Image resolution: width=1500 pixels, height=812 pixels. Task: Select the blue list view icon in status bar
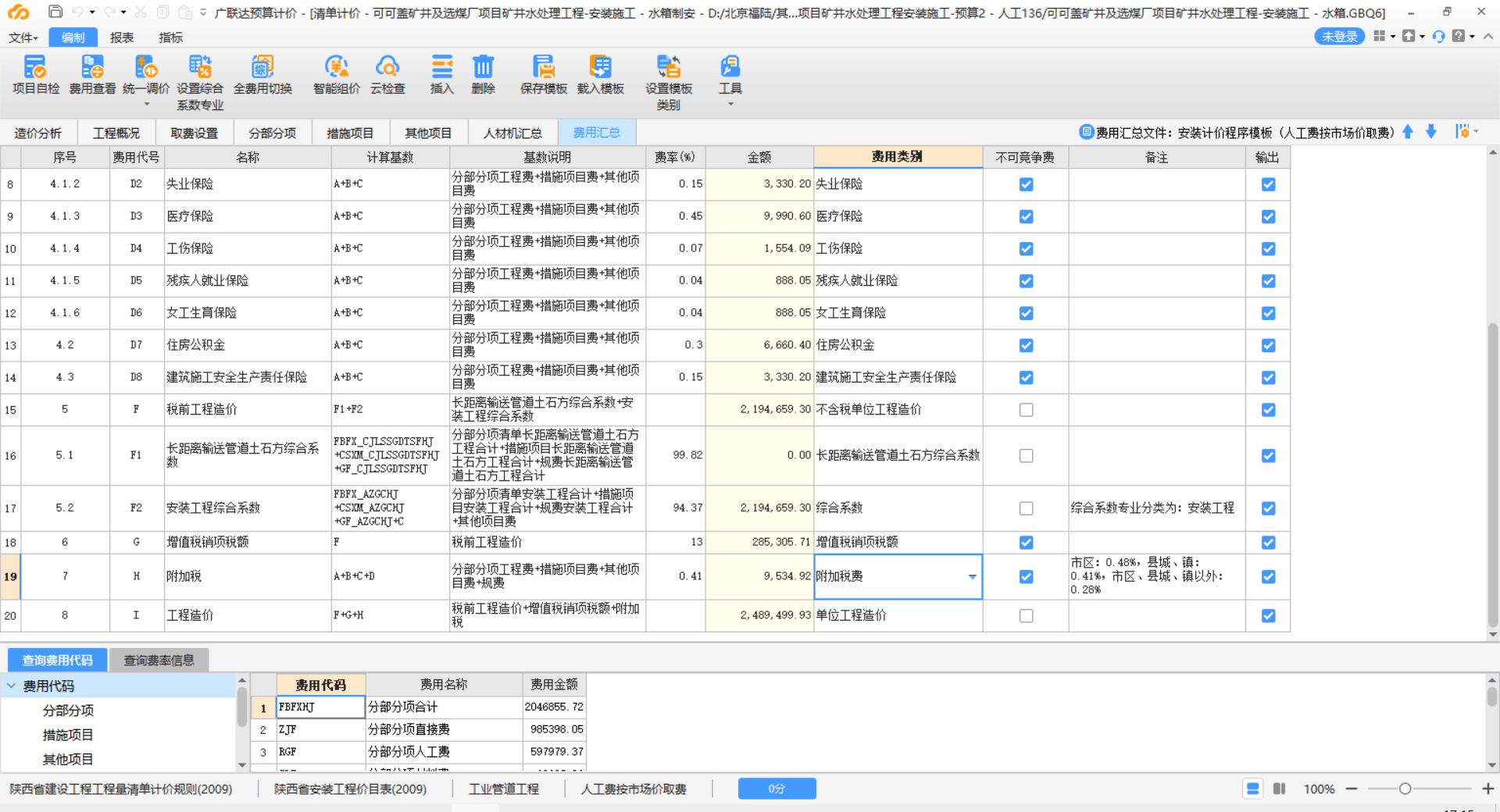tap(1253, 789)
